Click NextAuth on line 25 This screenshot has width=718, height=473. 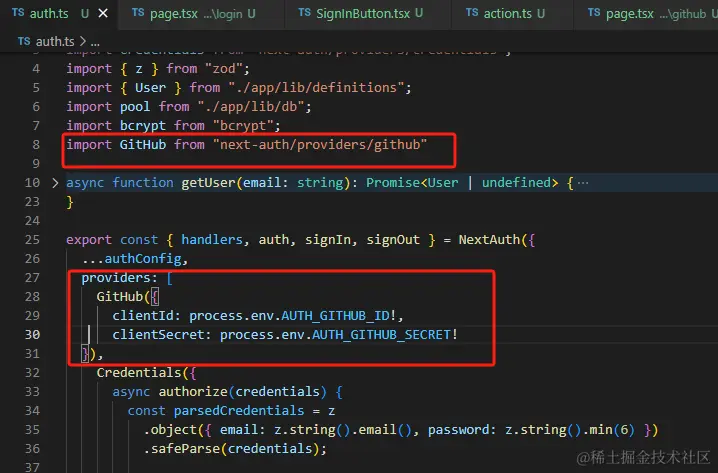pyautogui.click(x=490, y=240)
